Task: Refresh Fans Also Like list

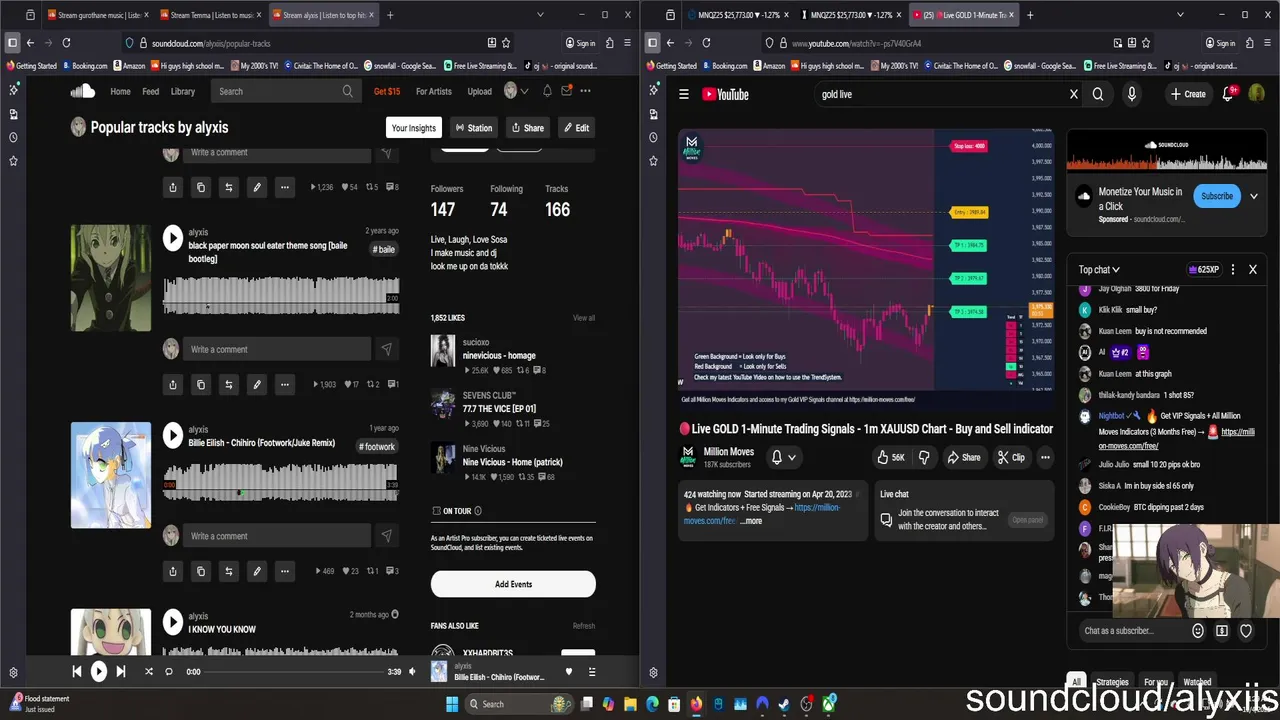Action: 584,626
